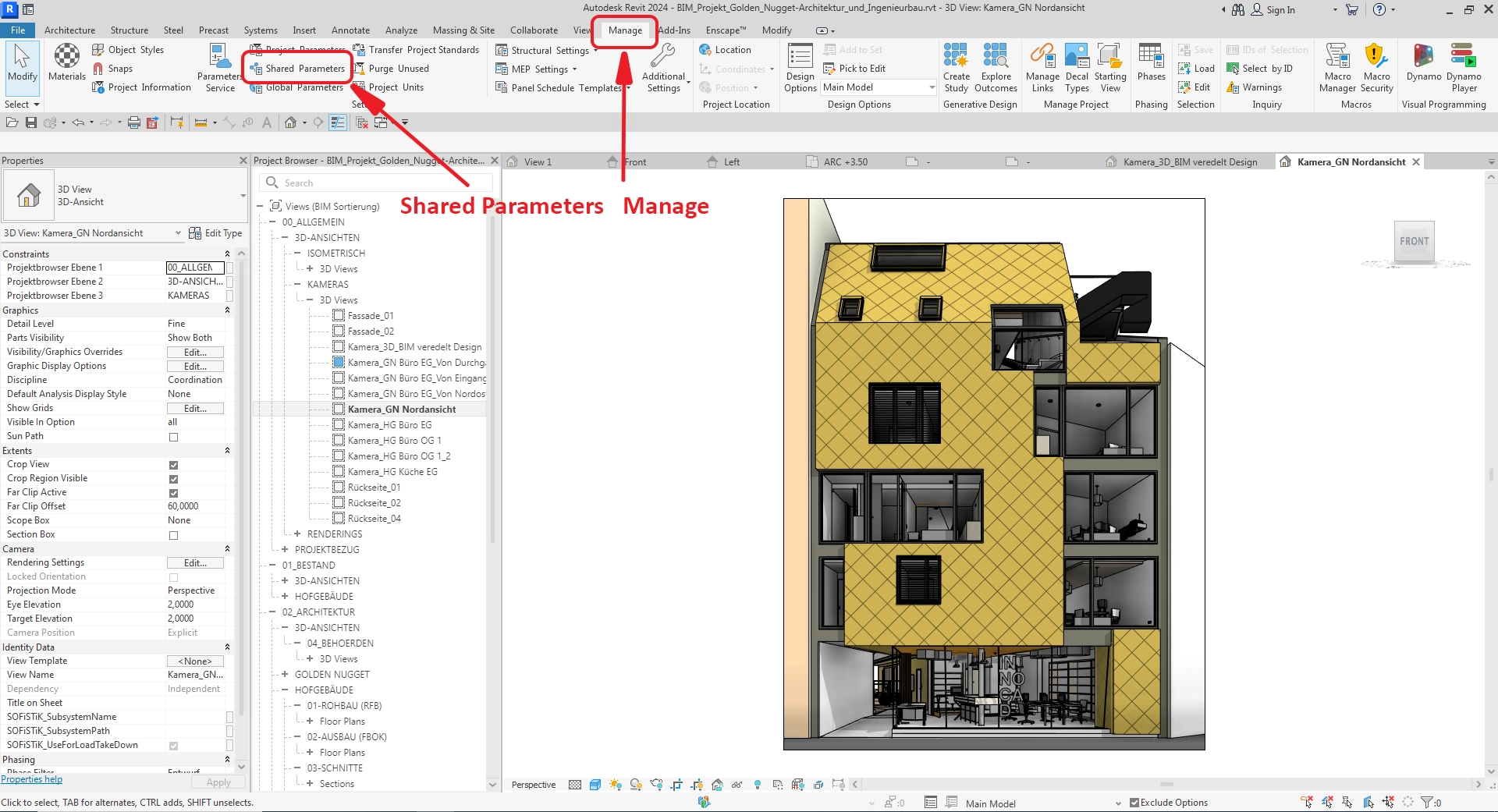Open the Properties help link
Screen dimensions: 1498x812
(32, 779)
